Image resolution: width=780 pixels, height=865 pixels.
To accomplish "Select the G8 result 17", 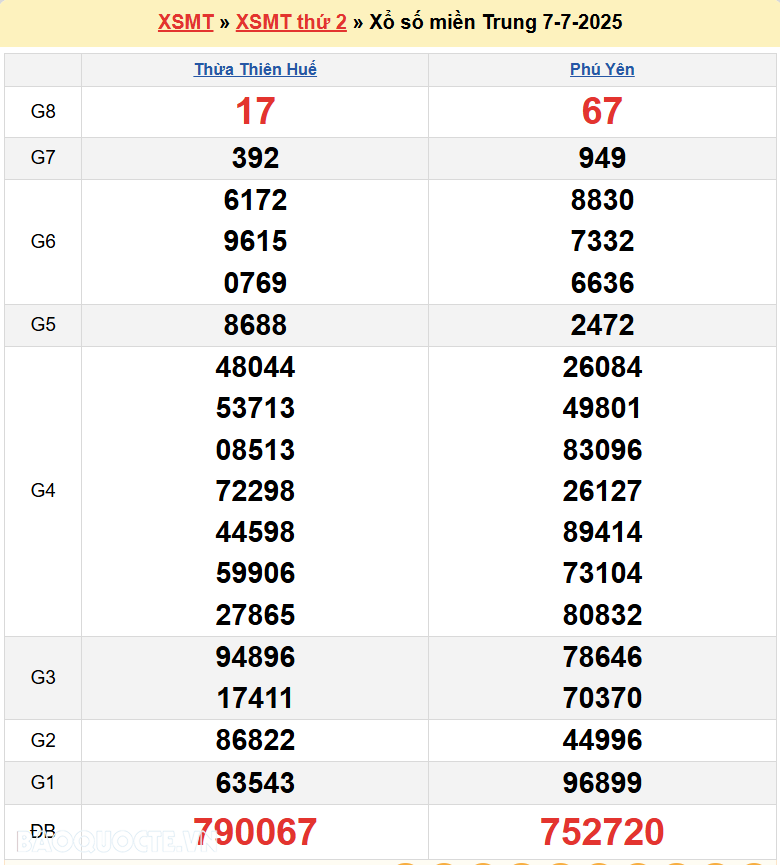I will point(255,111).
